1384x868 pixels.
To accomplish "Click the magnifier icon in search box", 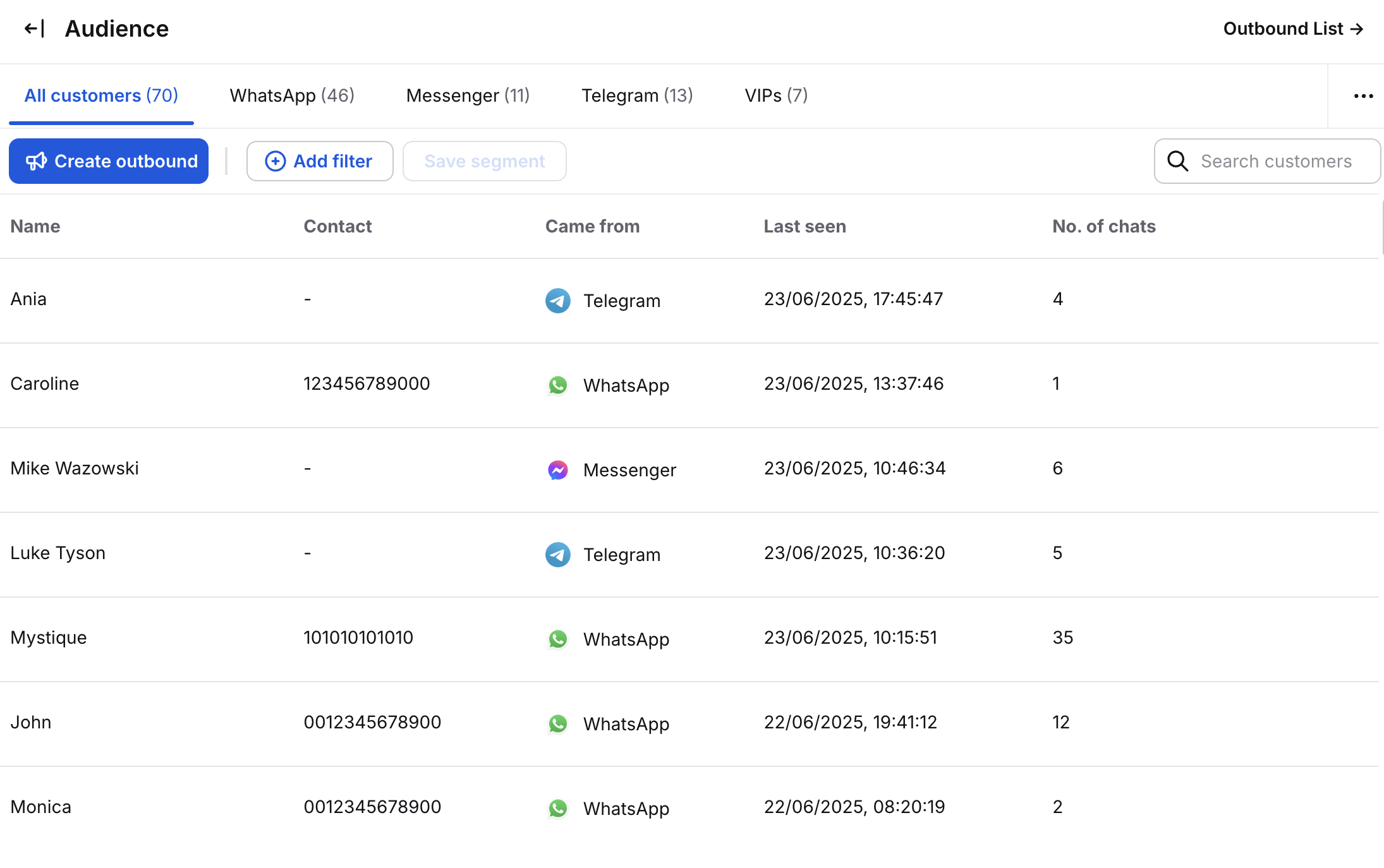I will click(x=1177, y=161).
